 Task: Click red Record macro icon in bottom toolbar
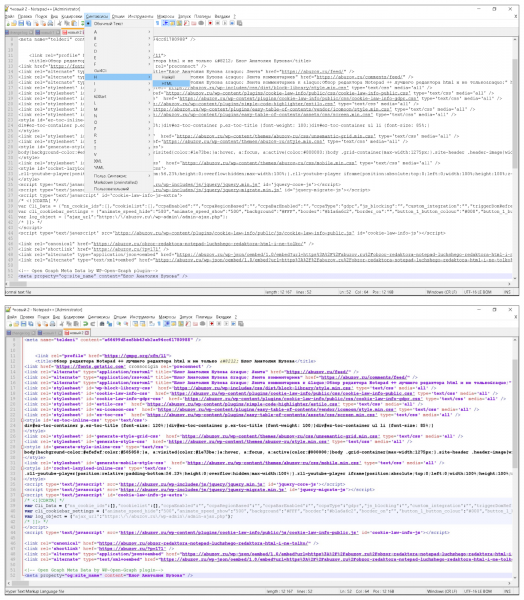(211, 324)
